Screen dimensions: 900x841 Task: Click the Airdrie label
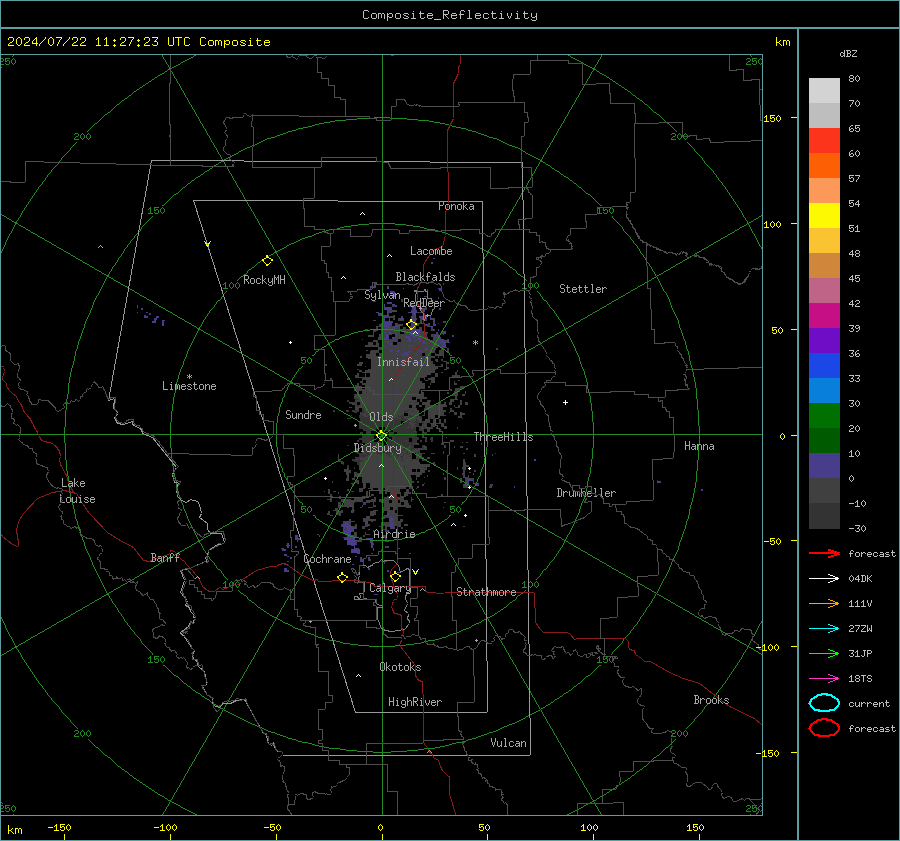[x=394, y=534]
